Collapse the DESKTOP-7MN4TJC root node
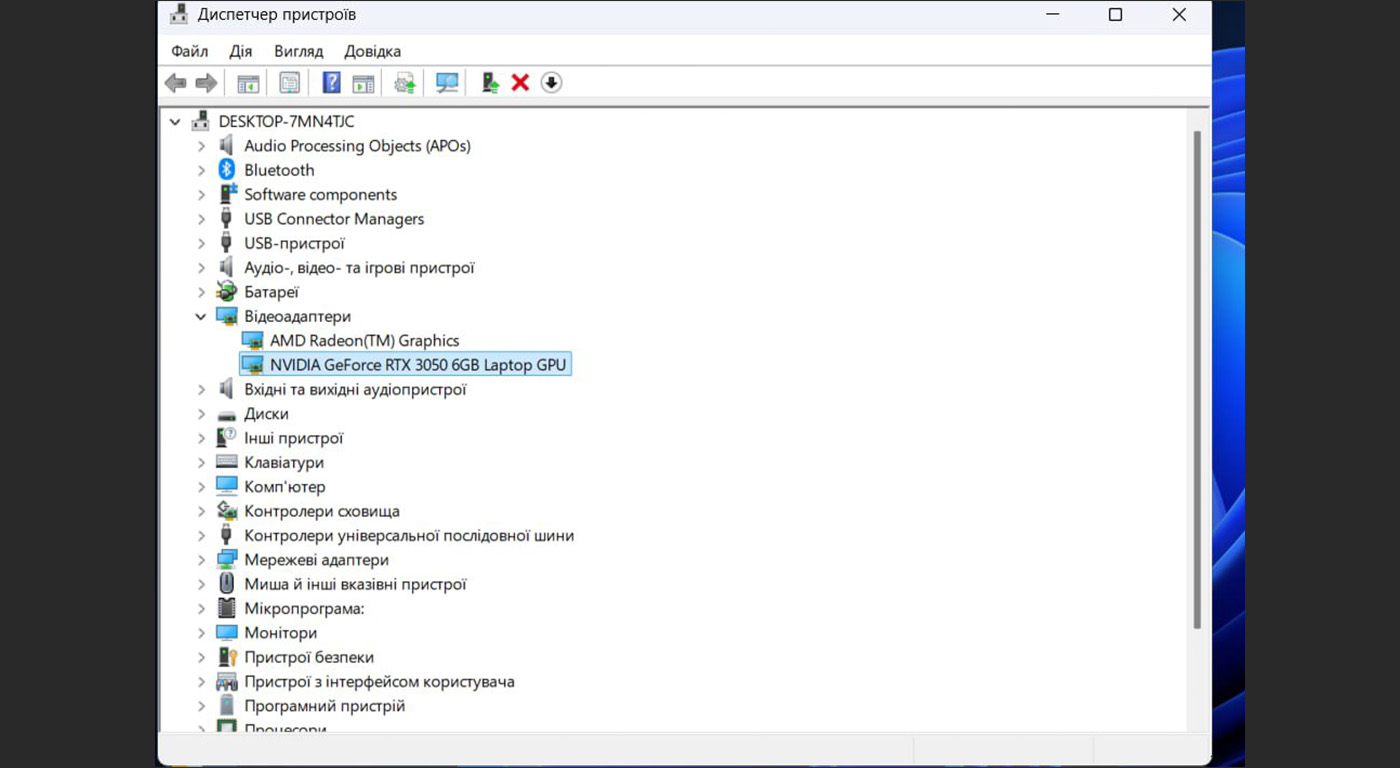 pos(175,122)
